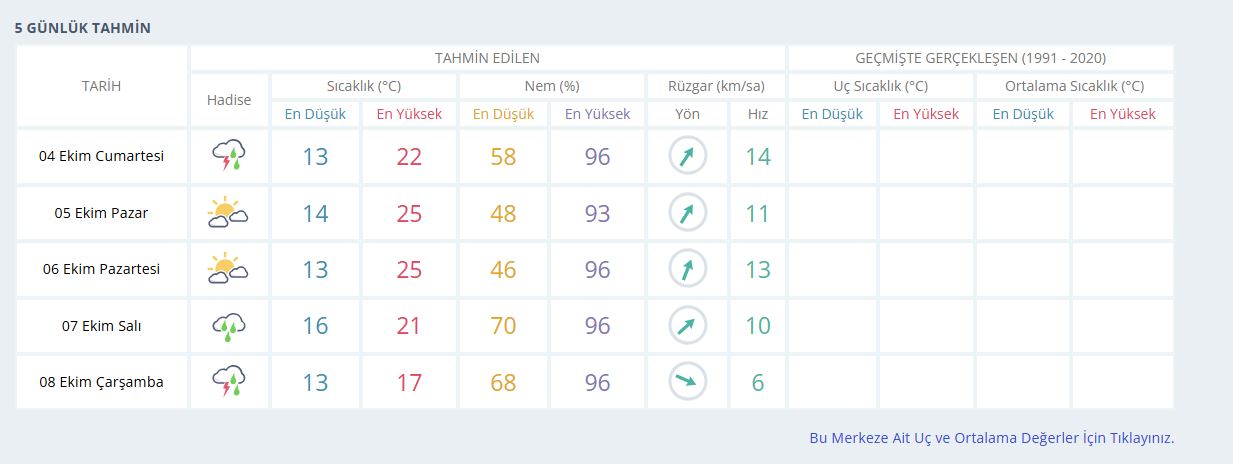
Task: Click the 5 GÜNLÜK TAHMİN heading
Action: [x=83, y=28]
